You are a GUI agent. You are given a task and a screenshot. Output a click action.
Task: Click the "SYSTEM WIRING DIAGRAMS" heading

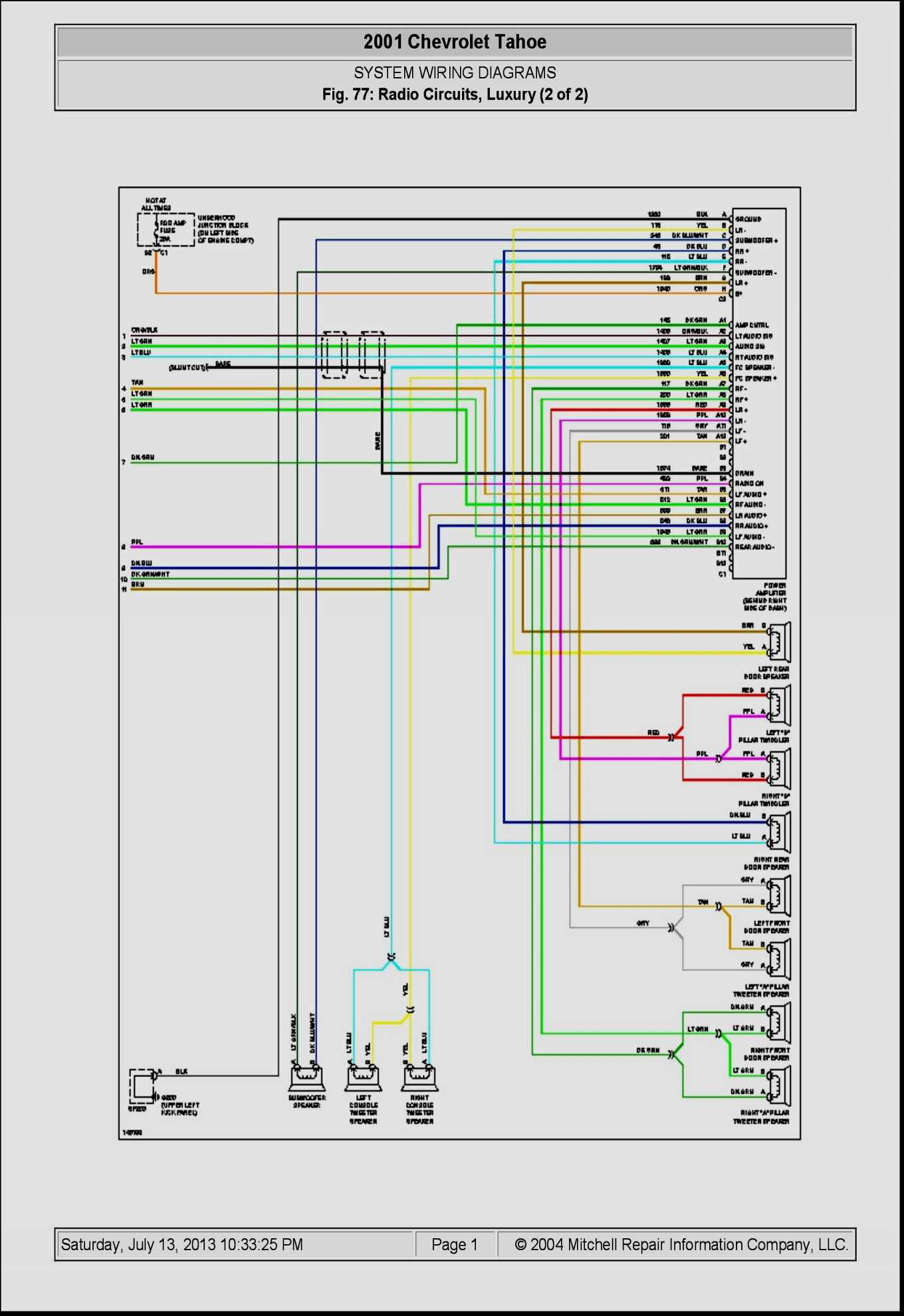coord(455,72)
